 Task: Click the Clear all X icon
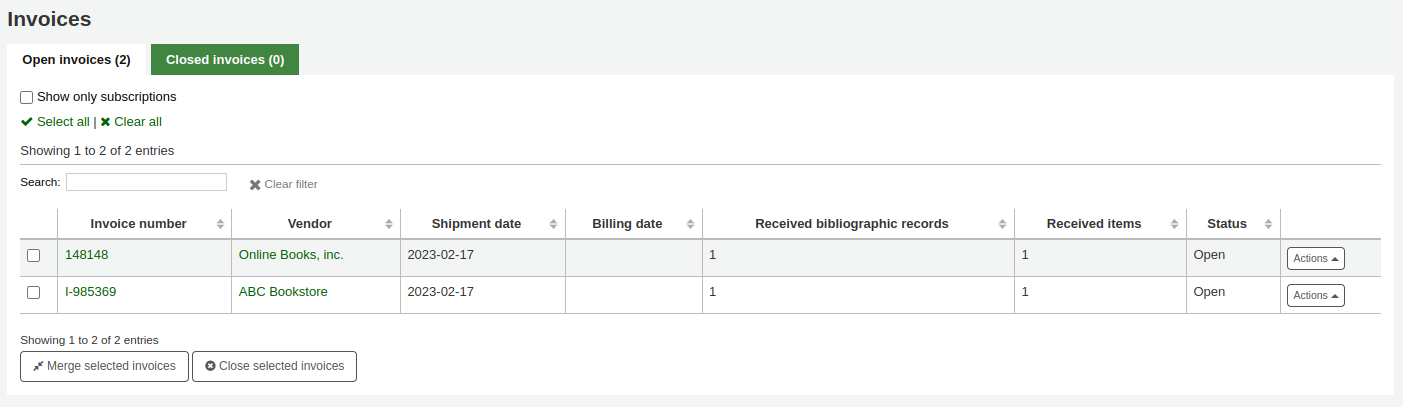point(105,122)
